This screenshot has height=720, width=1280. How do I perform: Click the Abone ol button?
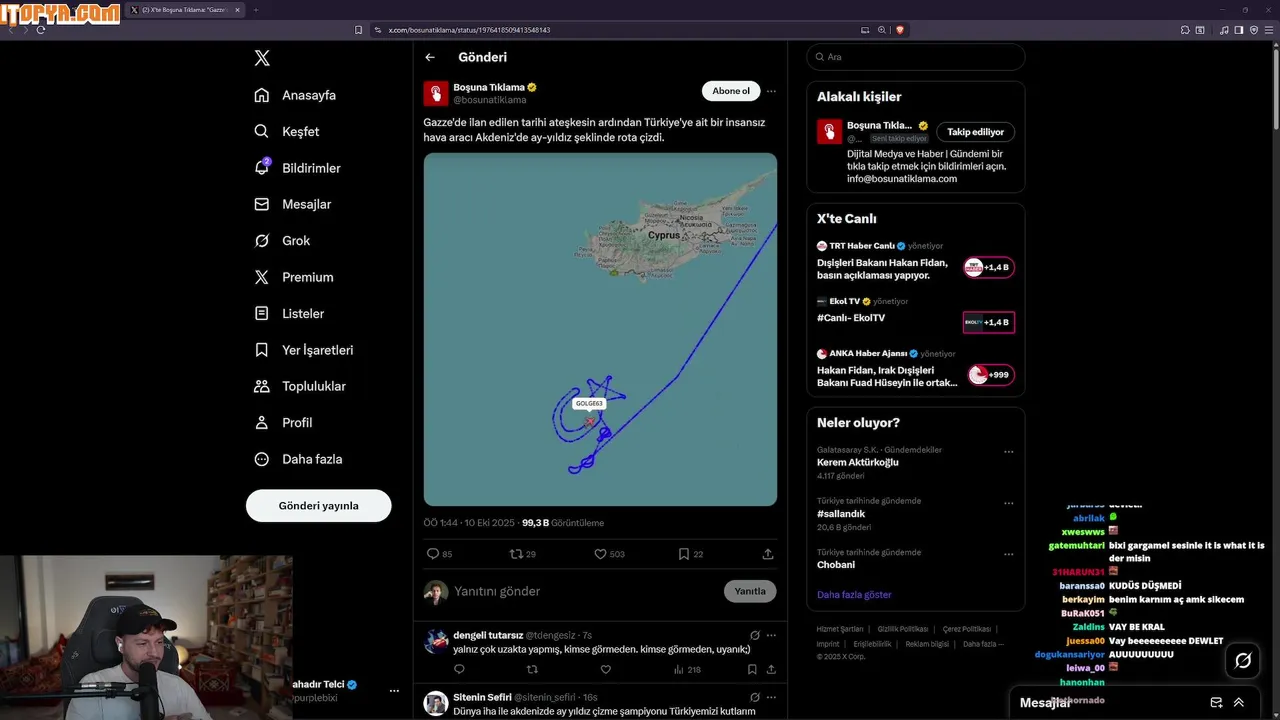731,91
